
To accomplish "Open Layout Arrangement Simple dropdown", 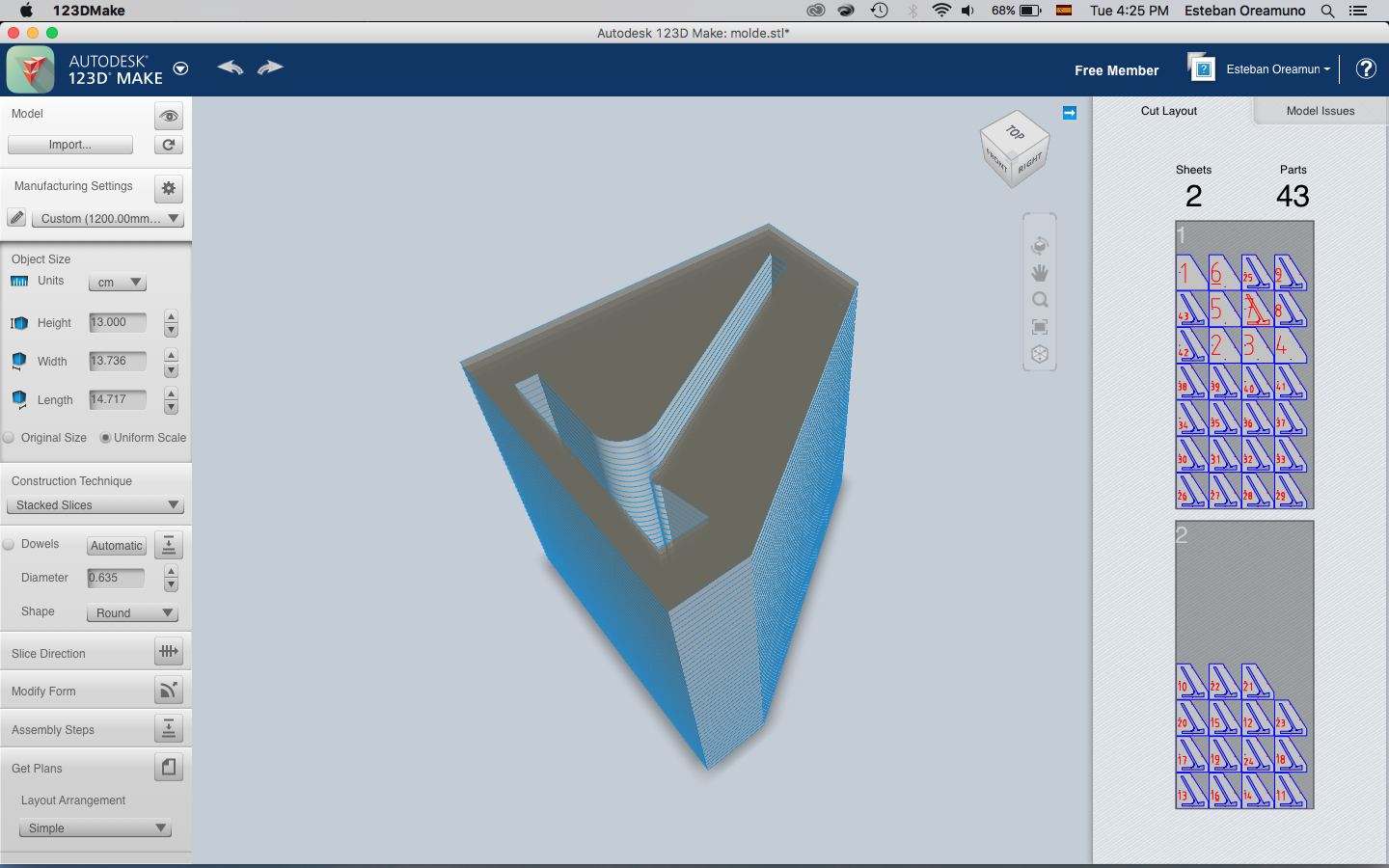I will point(95,828).
